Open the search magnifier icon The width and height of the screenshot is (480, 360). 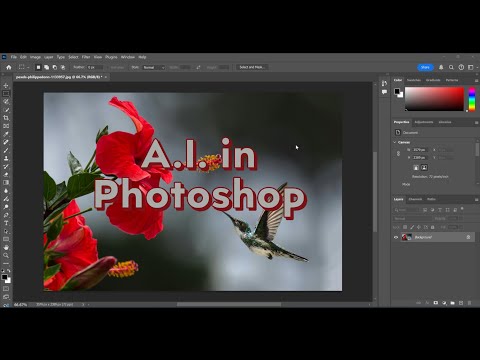pyautogui.click(x=451, y=67)
